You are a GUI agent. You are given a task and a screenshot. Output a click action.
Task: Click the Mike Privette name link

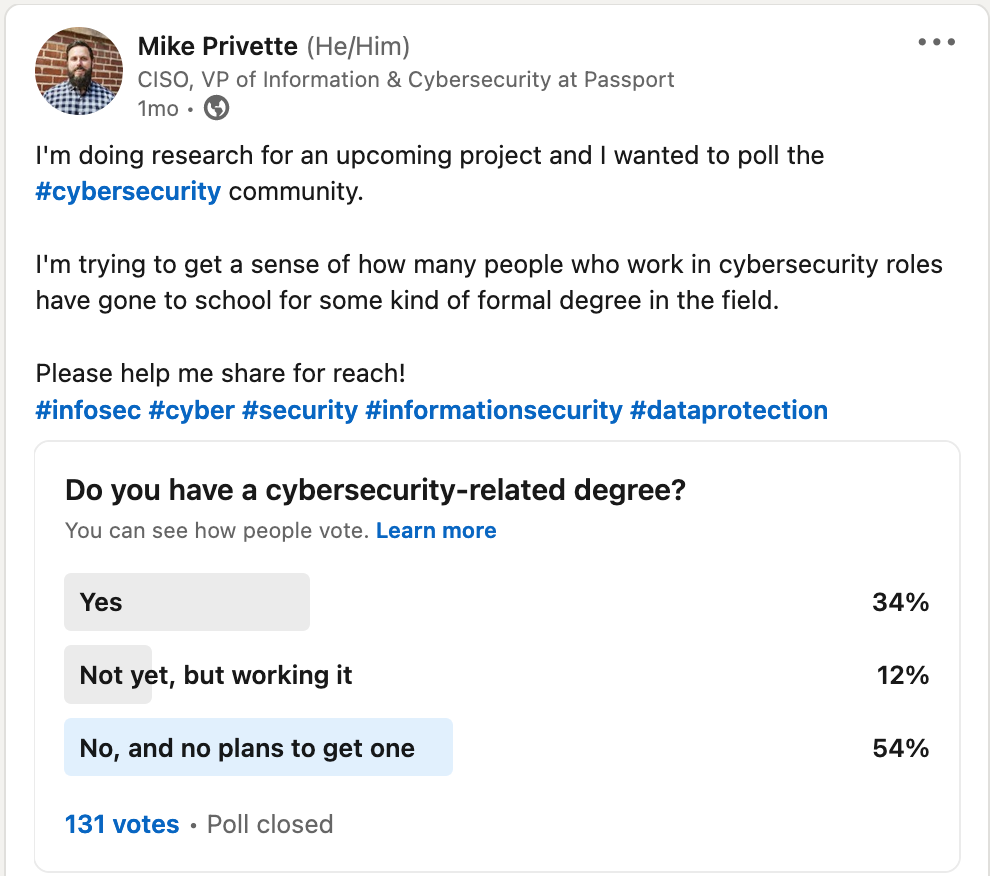coord(217,46)
